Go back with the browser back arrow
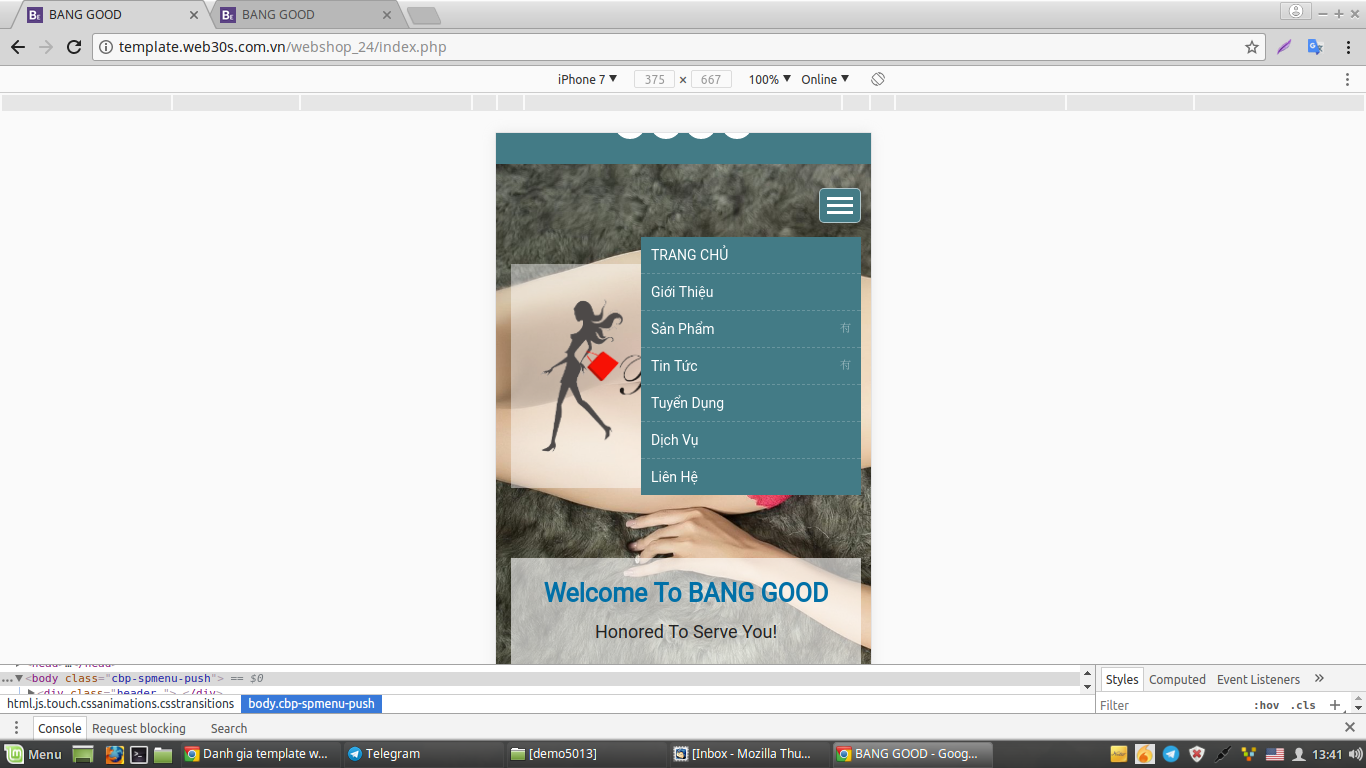This screenshot has width=1366, height=768. pos(18,47)
